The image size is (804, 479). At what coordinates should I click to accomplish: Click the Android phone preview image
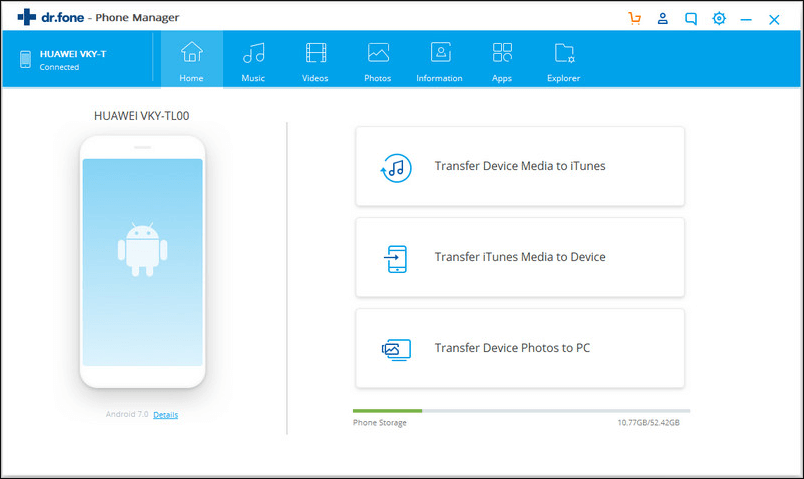pos(142,262)
